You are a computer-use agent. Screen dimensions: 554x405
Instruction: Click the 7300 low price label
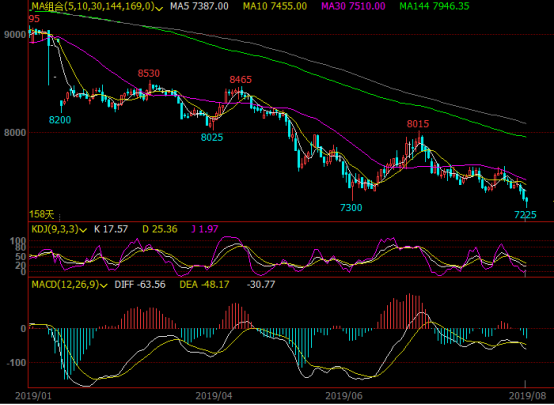click(351, 208)
